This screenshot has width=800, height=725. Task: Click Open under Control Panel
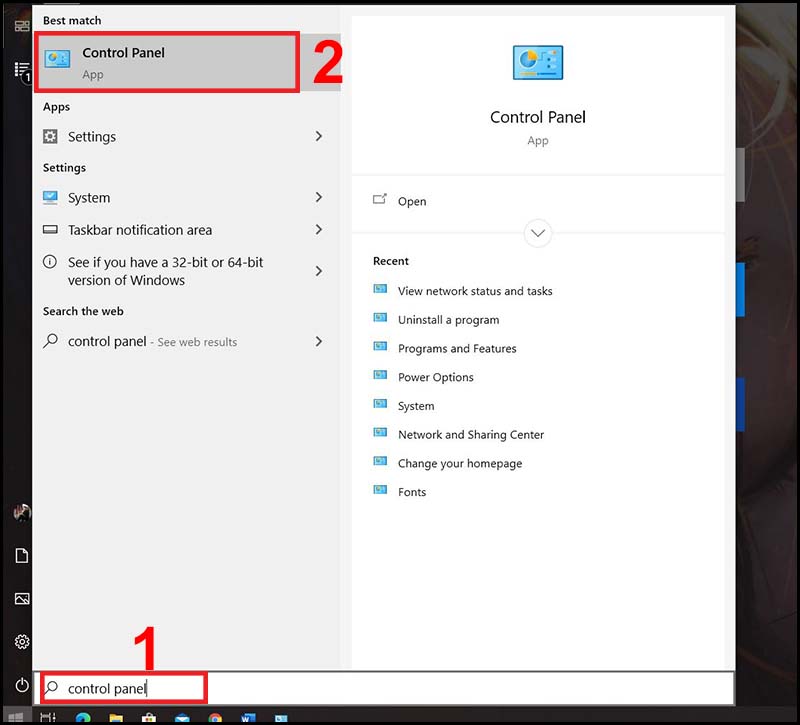411,201
